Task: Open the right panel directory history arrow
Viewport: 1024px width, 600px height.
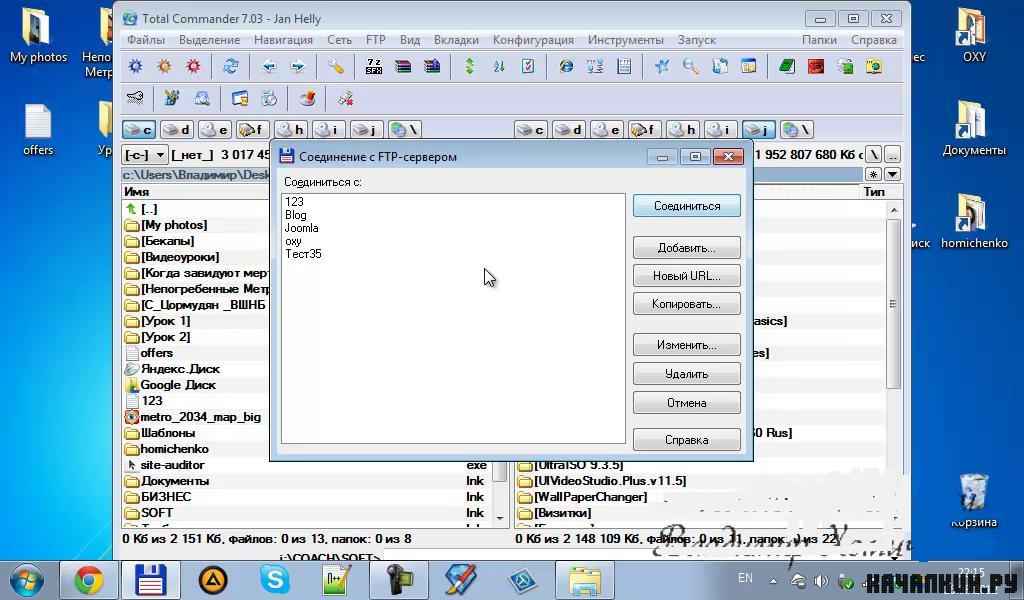Action: 892,174
